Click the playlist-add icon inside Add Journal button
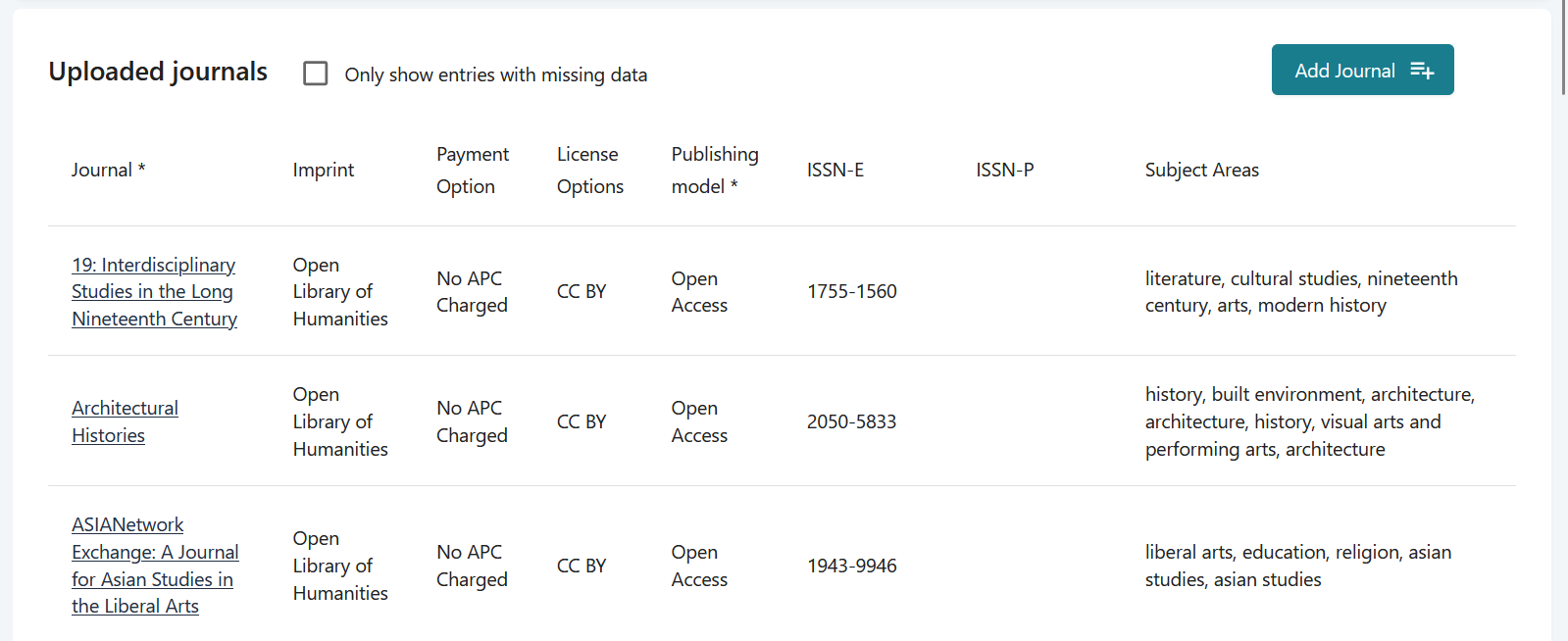Viewport: 1568px width, 641px height. (1421, 70)
